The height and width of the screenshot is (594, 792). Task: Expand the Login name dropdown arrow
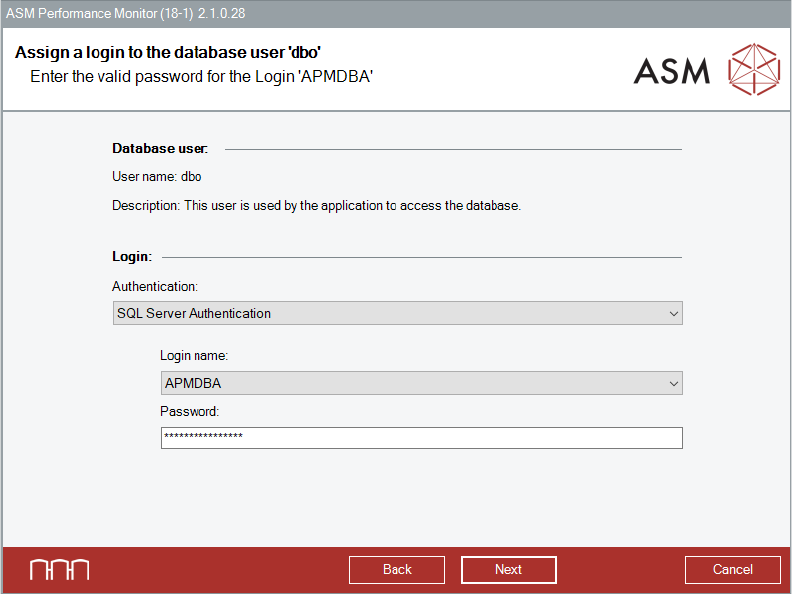(673, 383)
